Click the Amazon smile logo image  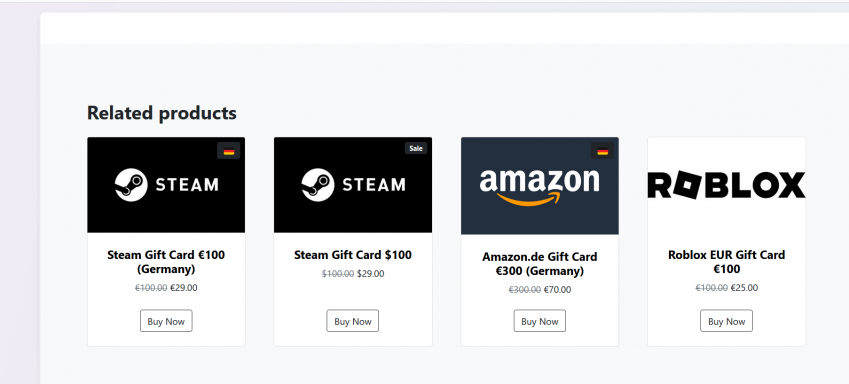[x=540, y=186]
